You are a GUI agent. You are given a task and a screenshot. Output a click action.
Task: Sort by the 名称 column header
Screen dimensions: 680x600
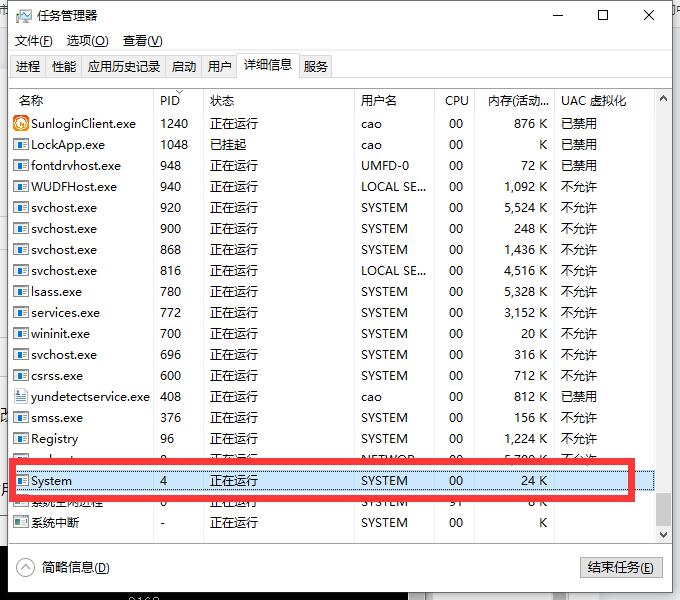point(81,101)
